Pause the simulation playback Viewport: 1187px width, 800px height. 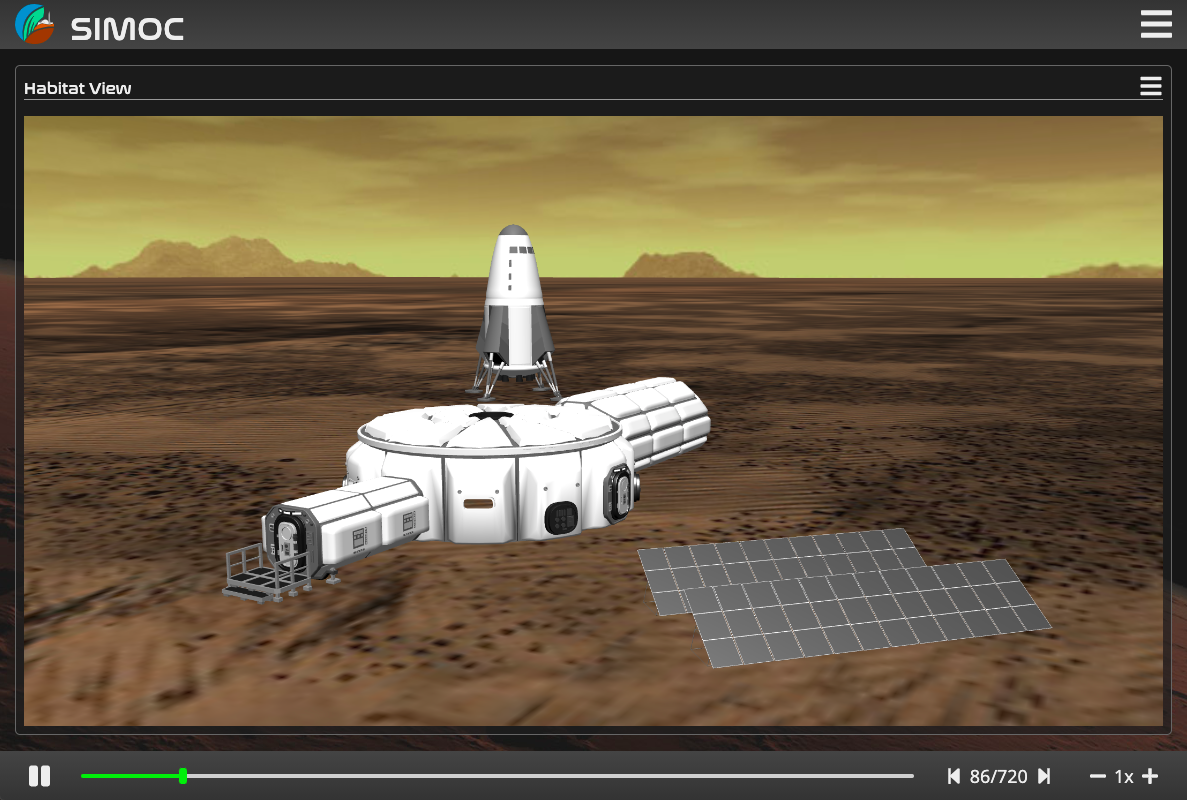pos(39,776)
